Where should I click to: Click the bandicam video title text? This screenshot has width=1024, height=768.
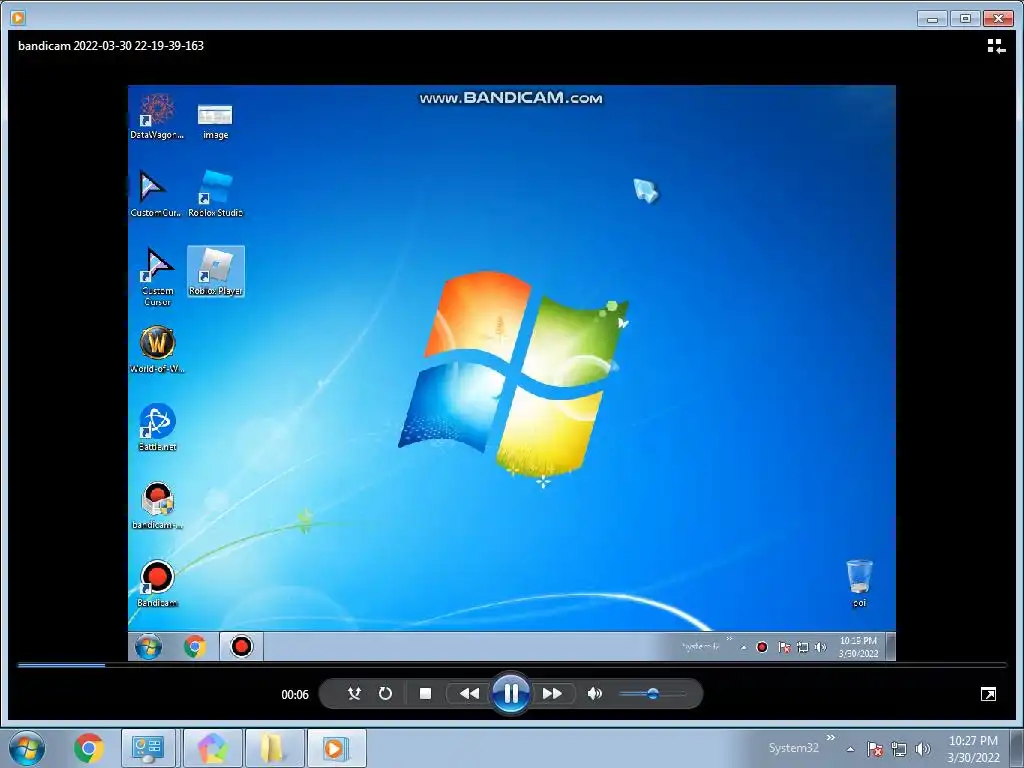[x=111, y=46]
